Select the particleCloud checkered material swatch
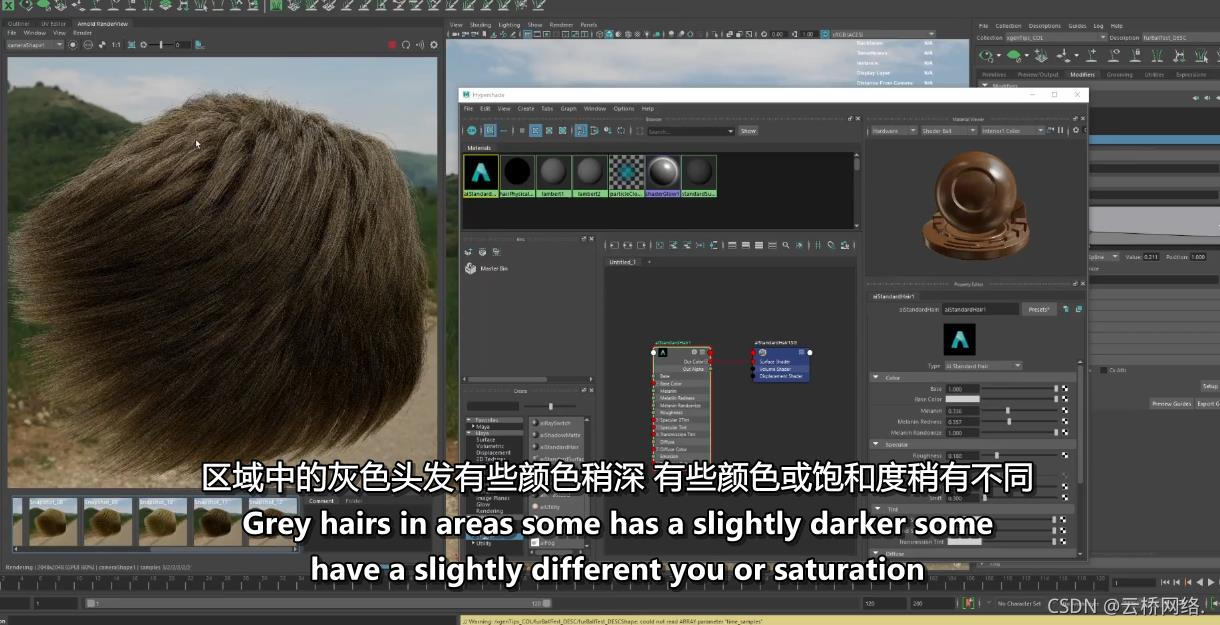 [x=626, y=176]
